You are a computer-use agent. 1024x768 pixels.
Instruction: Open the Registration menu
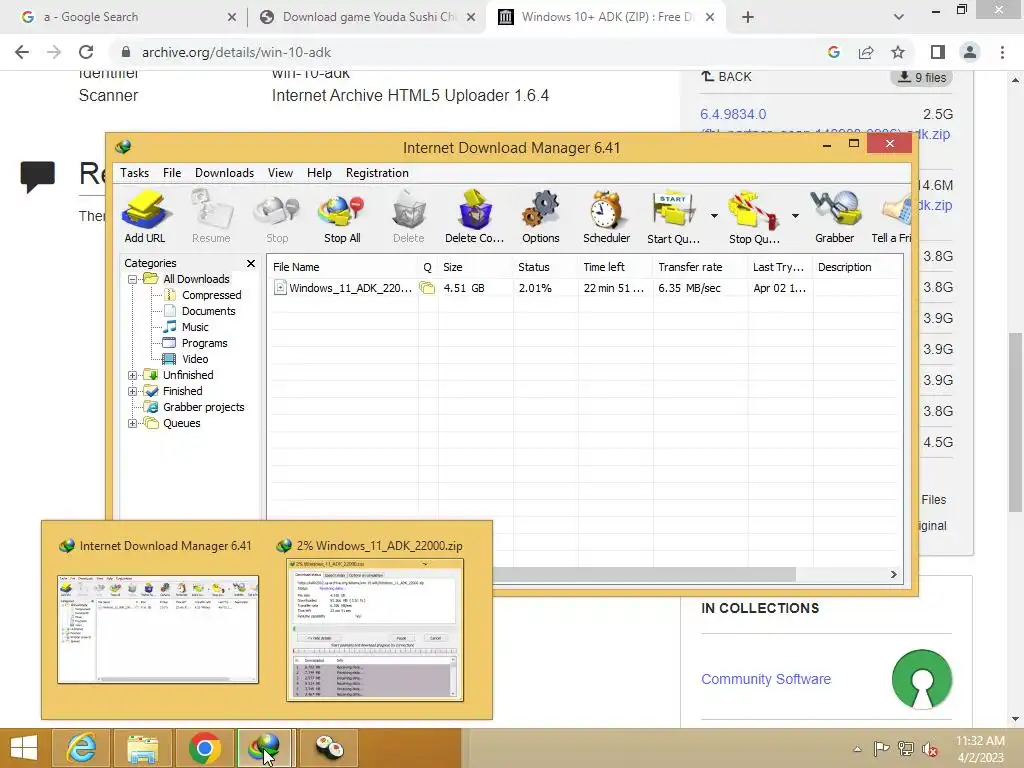(377, 173)
